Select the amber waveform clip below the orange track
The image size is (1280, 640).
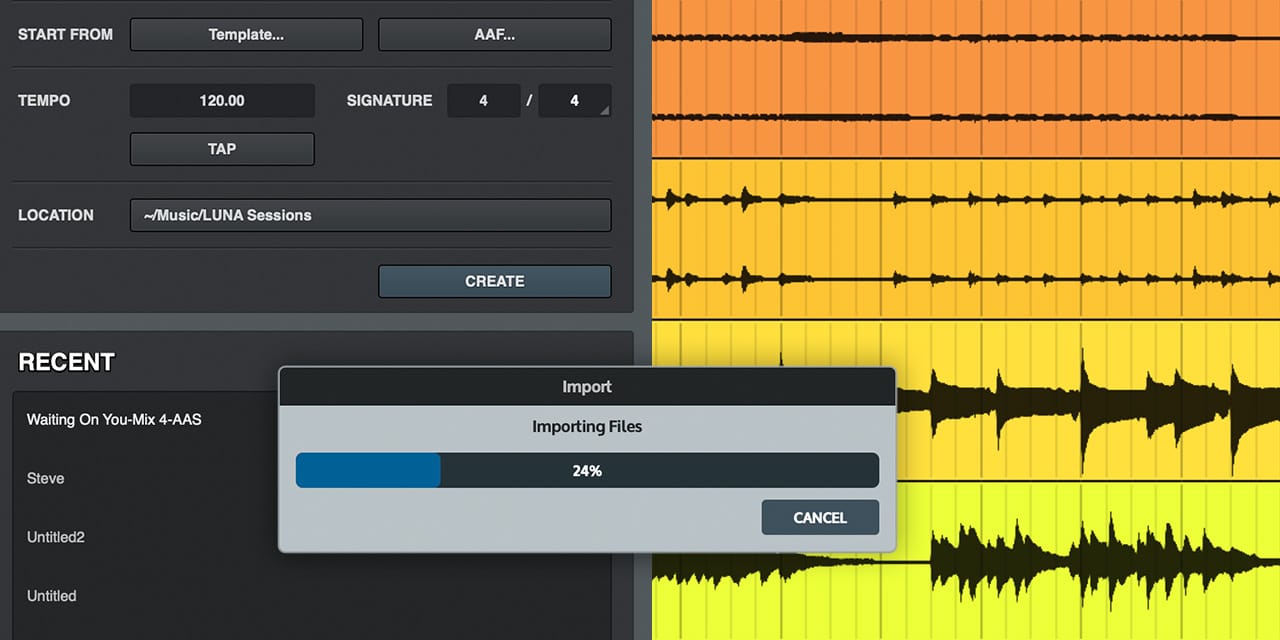pos(960,240)
